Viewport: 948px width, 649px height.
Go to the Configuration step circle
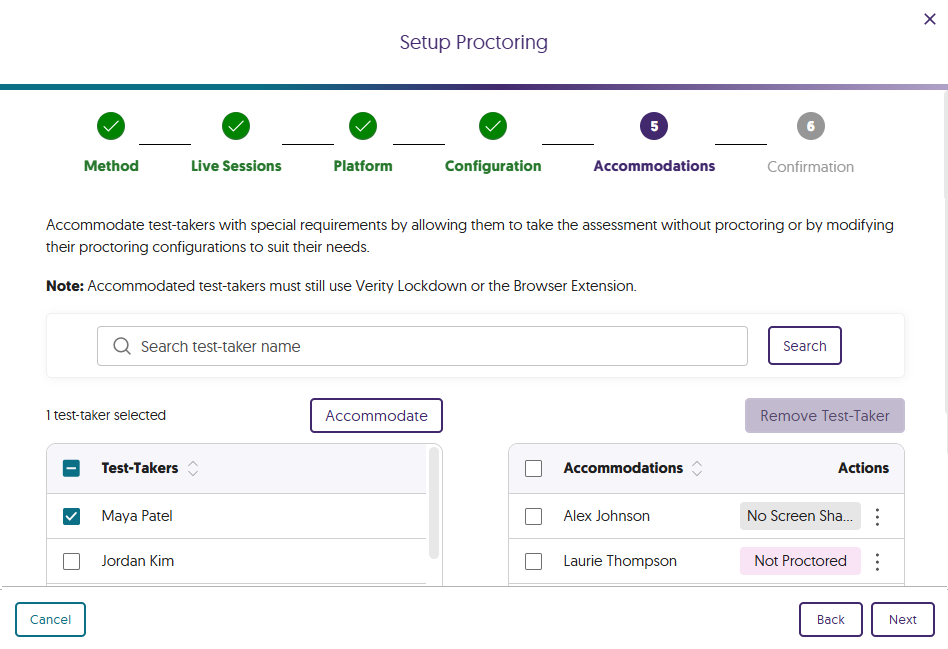(x=493, y=126)
